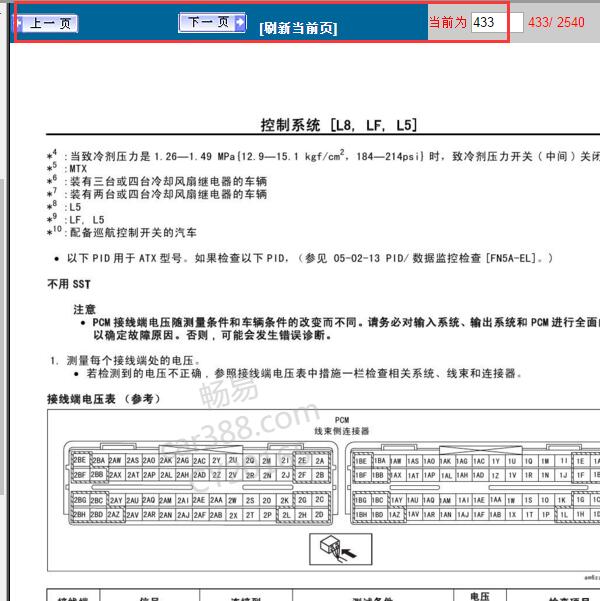This screenshot has height=601, width=600.
Task: Click footnote *7 装有两台或四台冷却风扇继电器的车辆
Action: point(157,194)
